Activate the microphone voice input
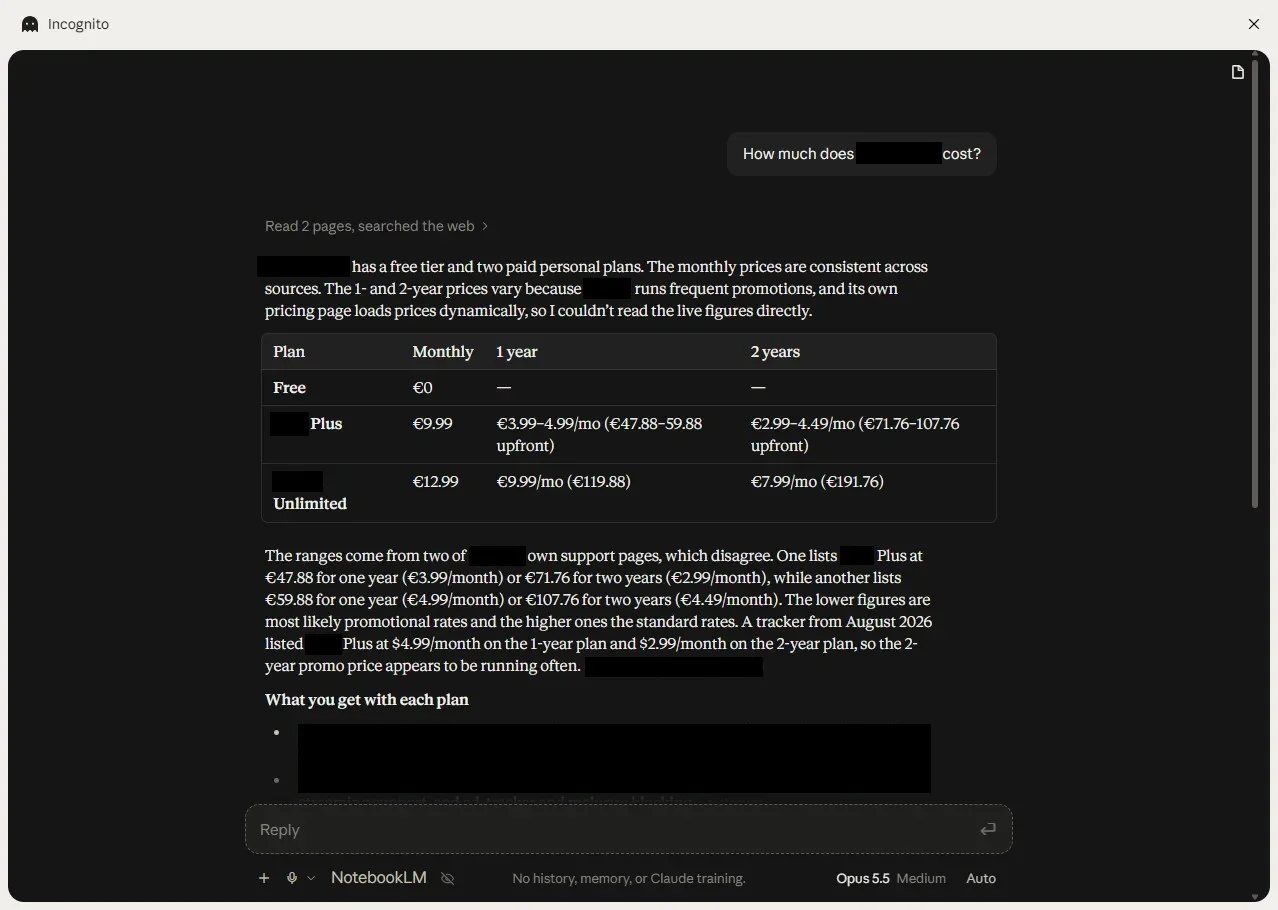 (292, 878)
